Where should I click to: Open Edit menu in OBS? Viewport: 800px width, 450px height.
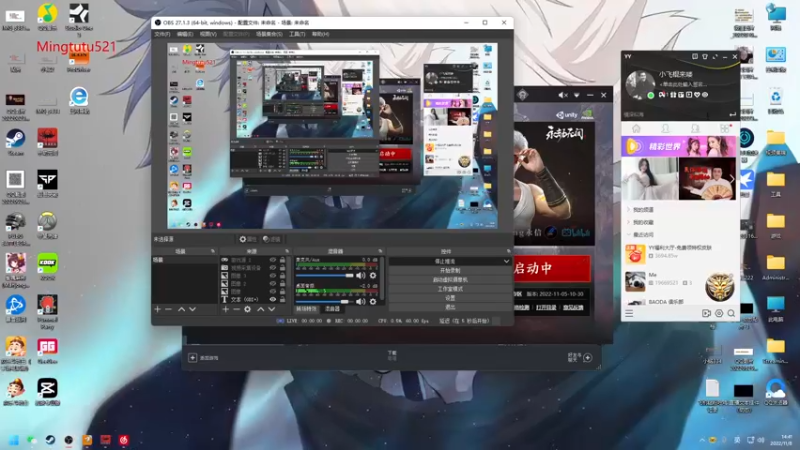point(185,34)
